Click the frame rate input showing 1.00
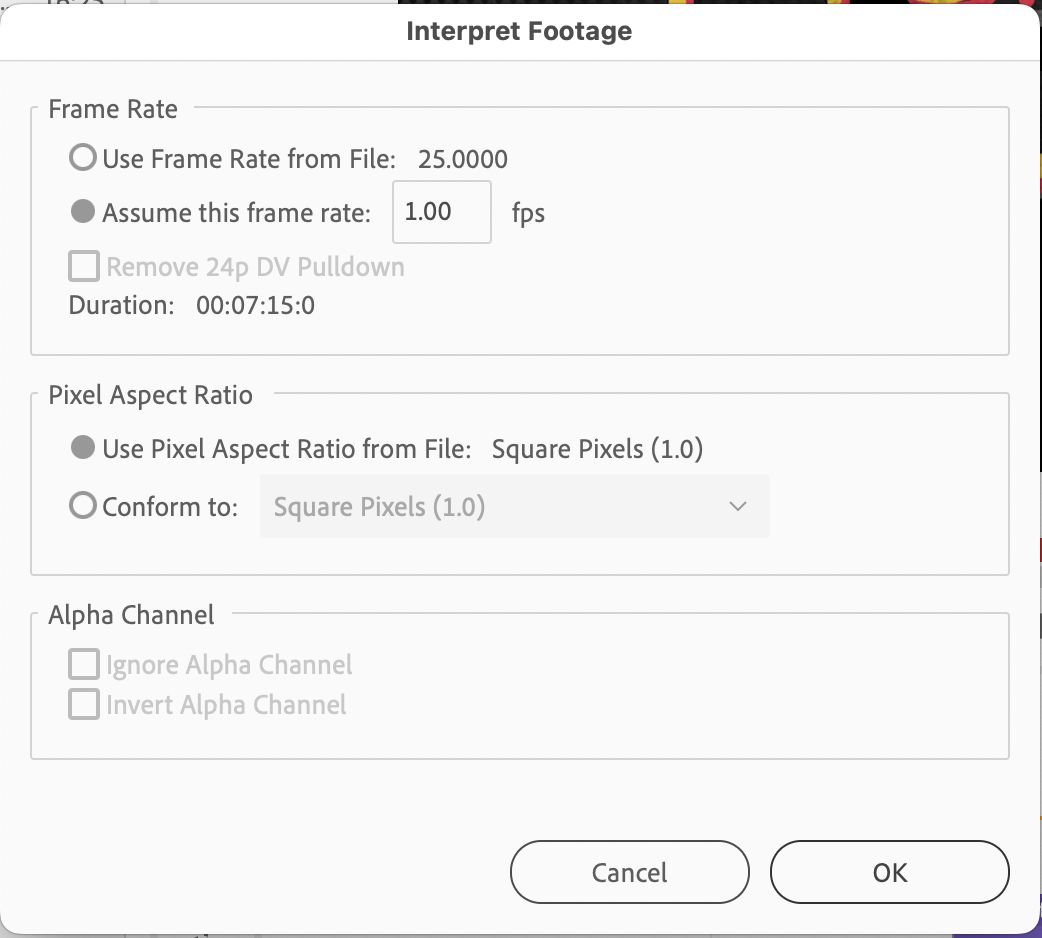The width and height of the screenshot is (1042, 938). [x=442, y=212]
